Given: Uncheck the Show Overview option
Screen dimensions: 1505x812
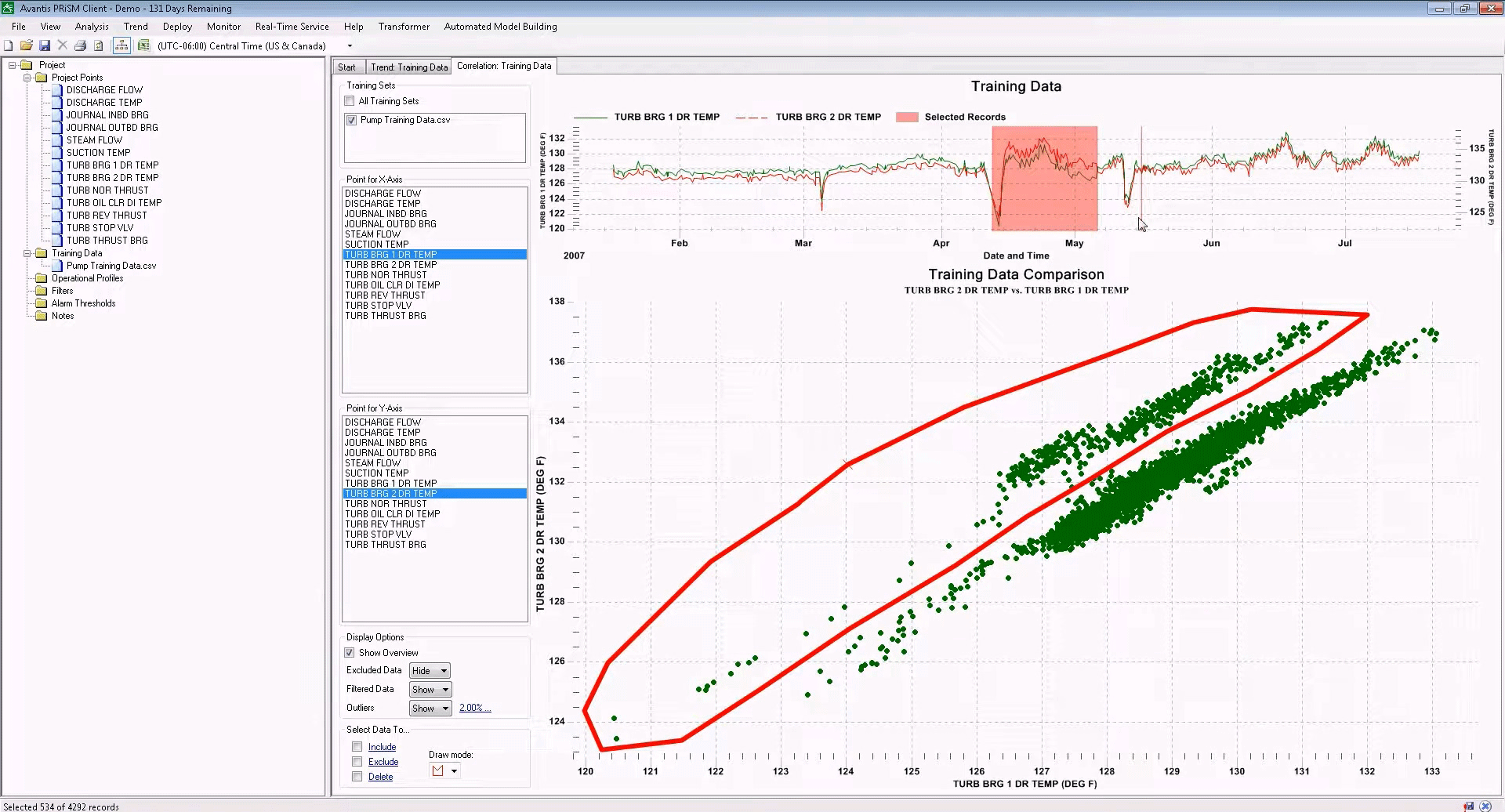Looking at the screenshot, I should point(349,652).
